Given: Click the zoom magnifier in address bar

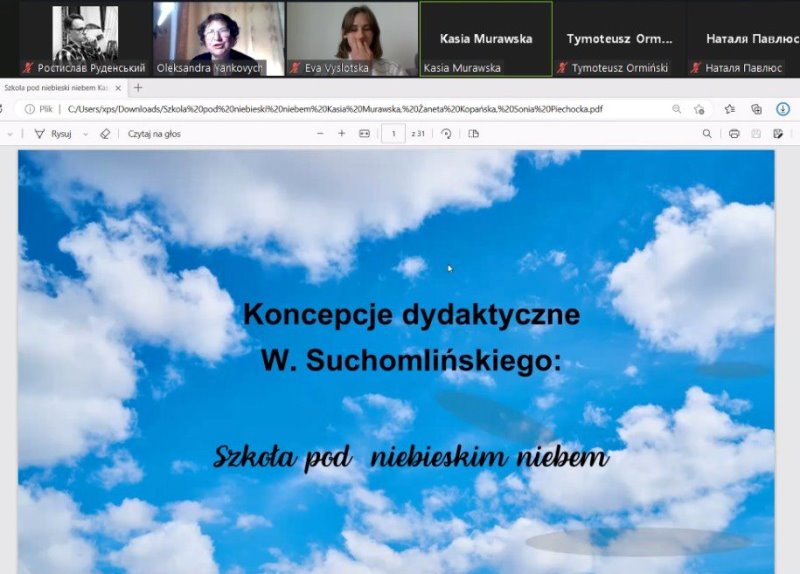Looking at the screenshot, I should pyautogui.click(x=677, y=109).
